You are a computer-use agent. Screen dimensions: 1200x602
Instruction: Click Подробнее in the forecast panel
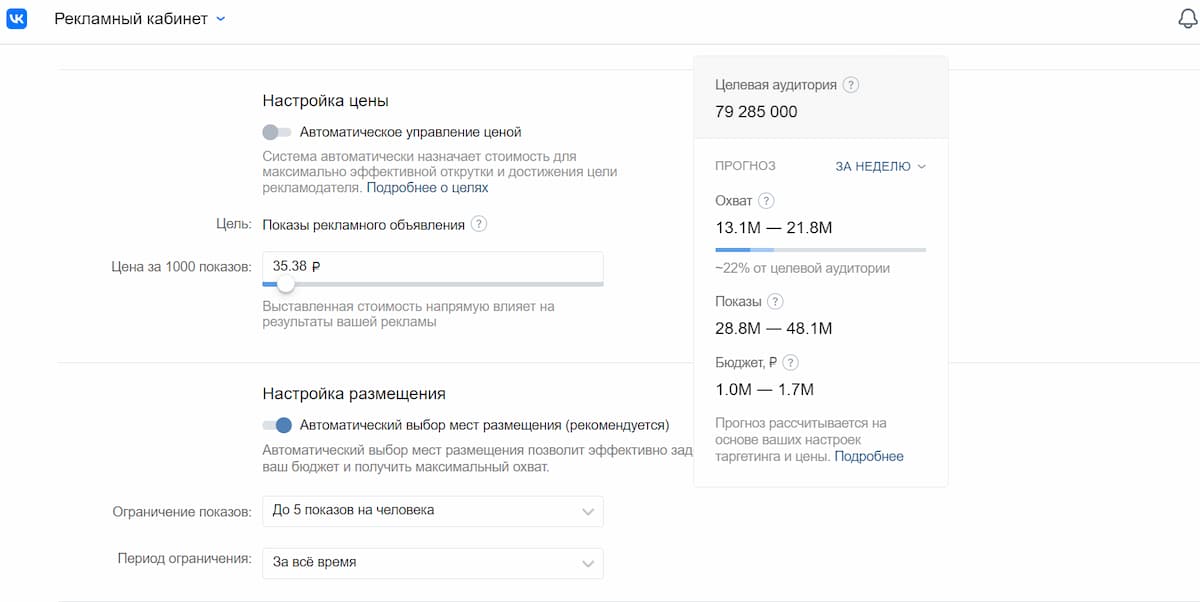869,455
